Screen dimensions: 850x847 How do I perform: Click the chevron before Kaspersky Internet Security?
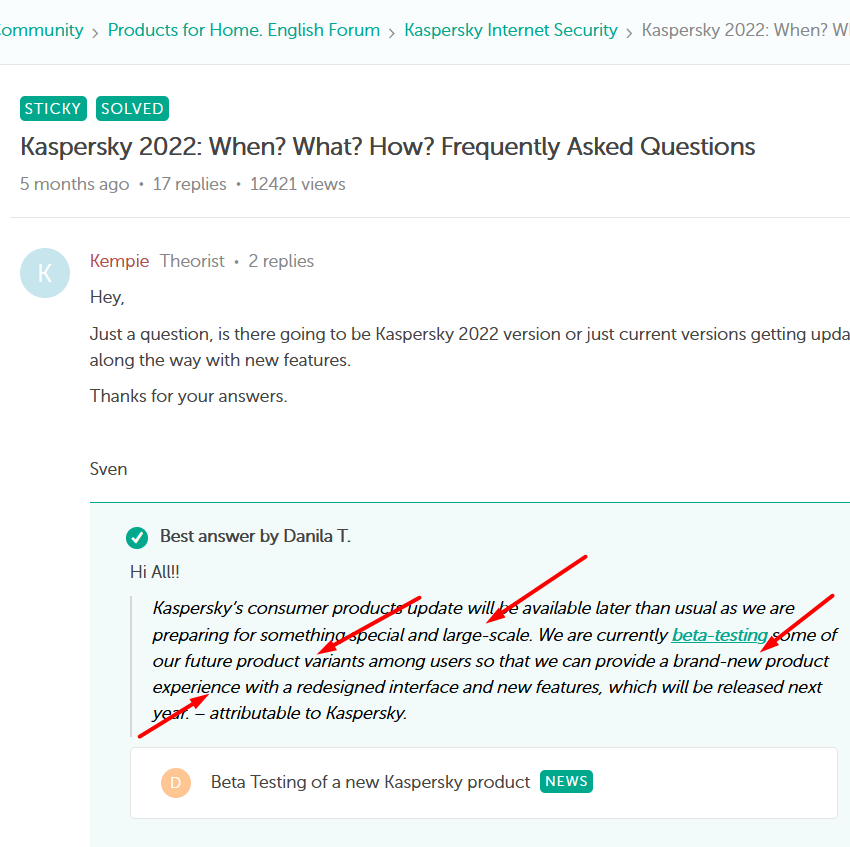(x=392, y=32)
